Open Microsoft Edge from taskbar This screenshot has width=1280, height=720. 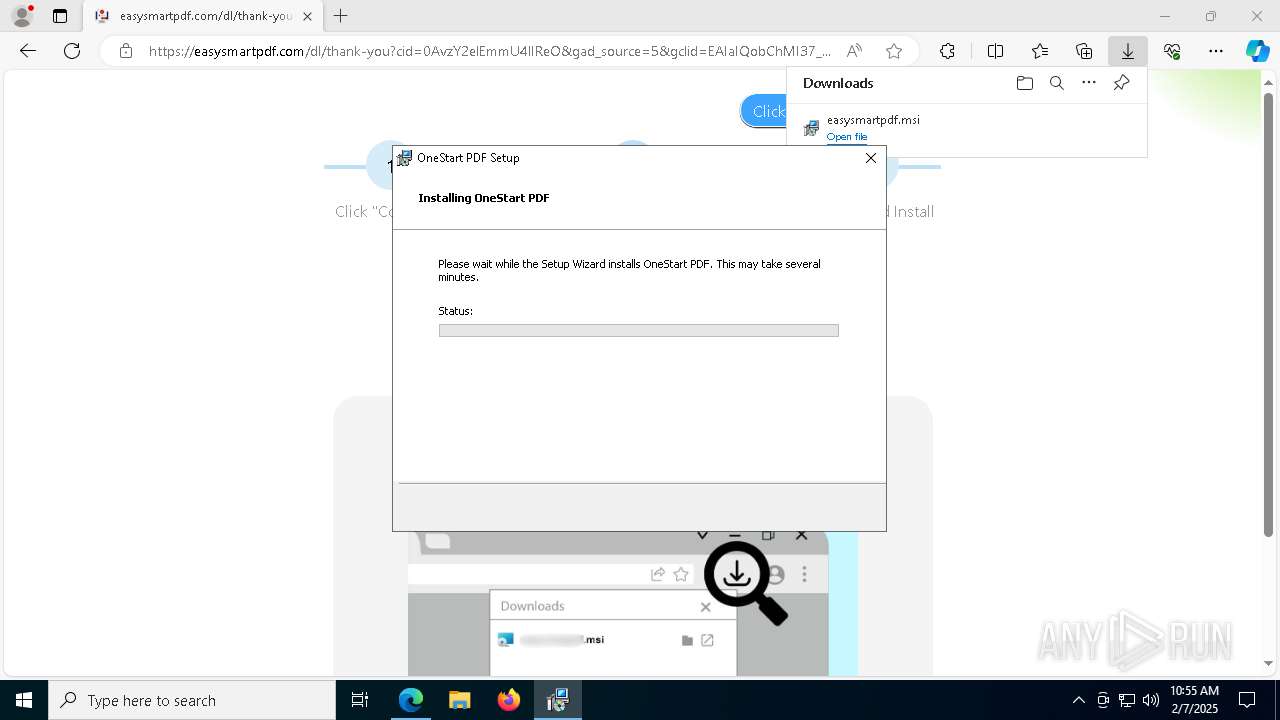(x=411, y=700)
